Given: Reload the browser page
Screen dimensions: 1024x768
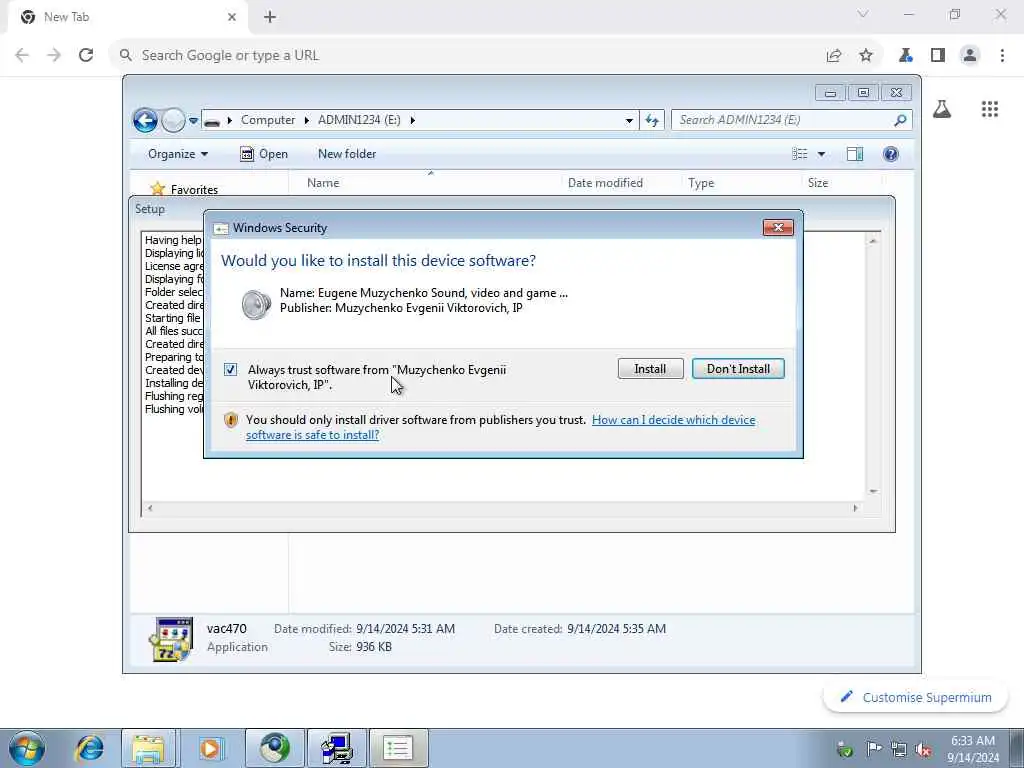Looking at the screenshot, I should [x=86, y=56].
